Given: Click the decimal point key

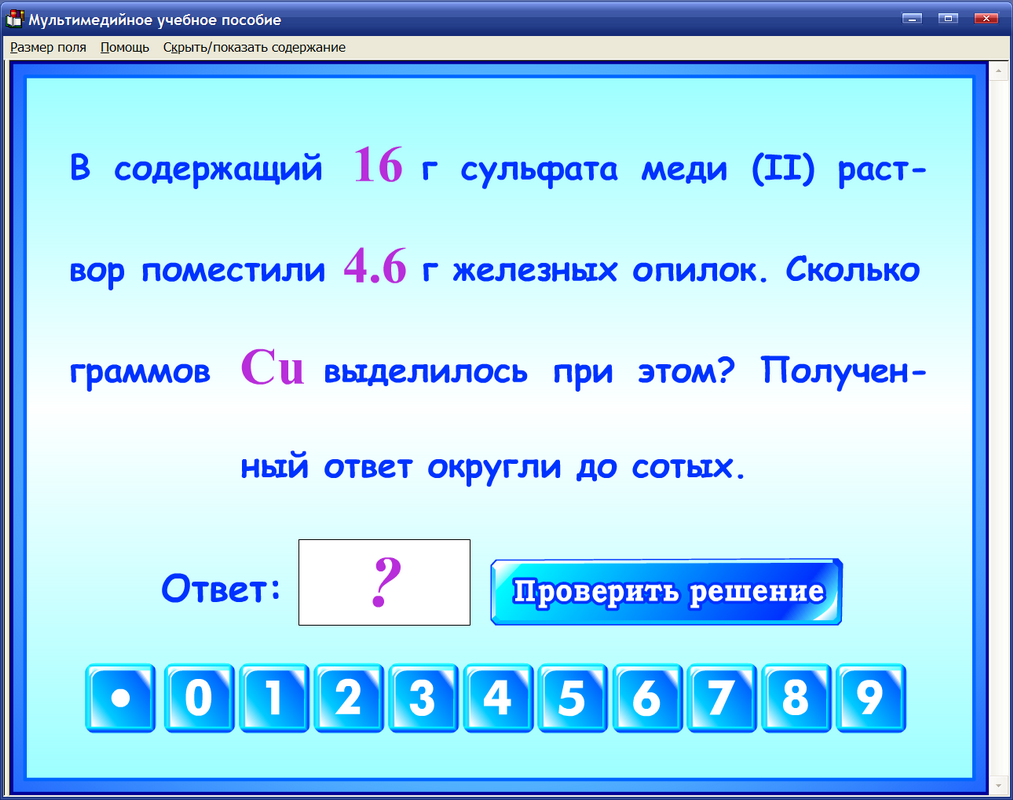Looking at the screenshot, I should 120,698.
